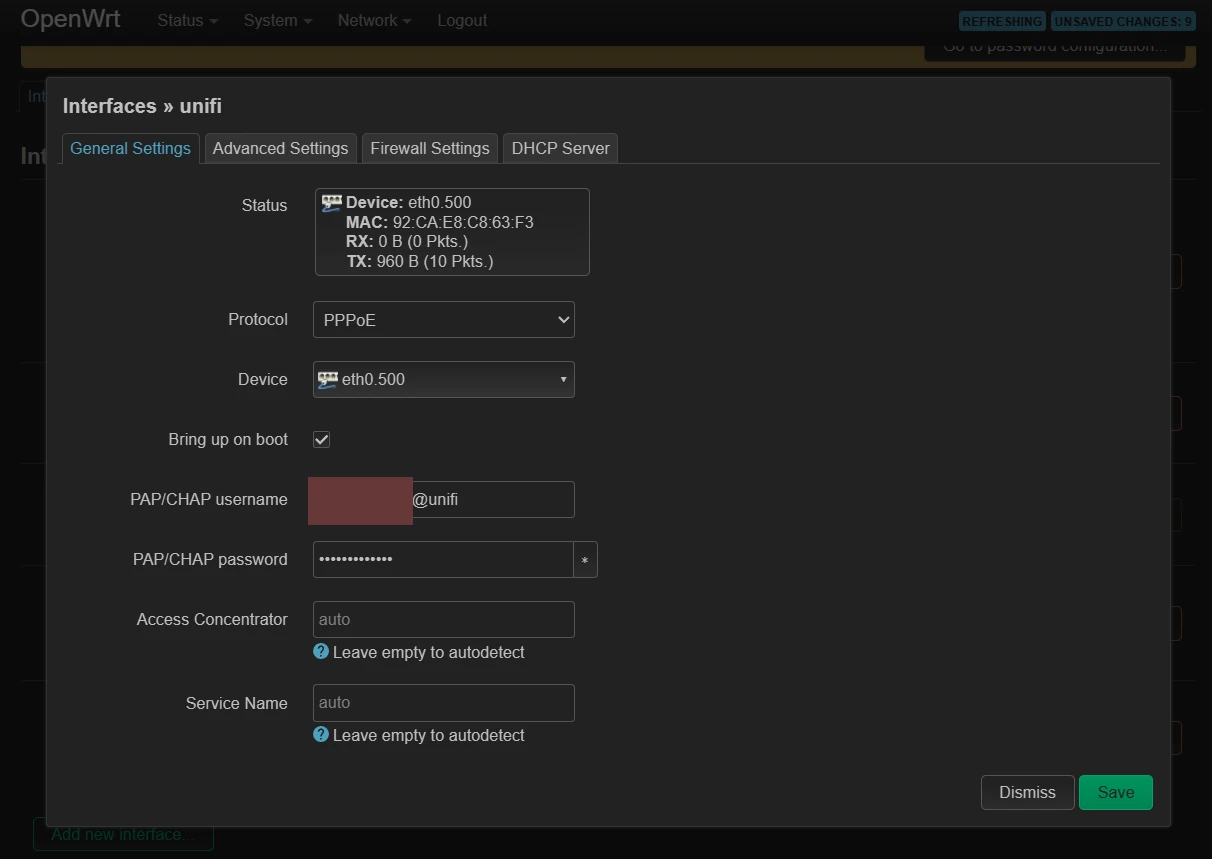Viewport: 1212px width, 859px height.
Task: Reveal password with the asterisk button
Action: pos(585,560)
